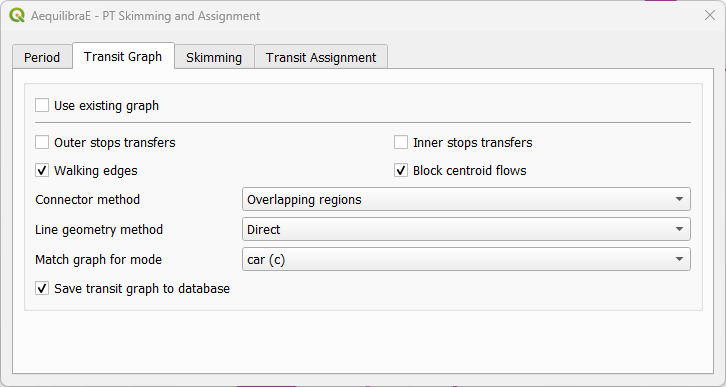Open the Connector method dropdown

[466, 199]
